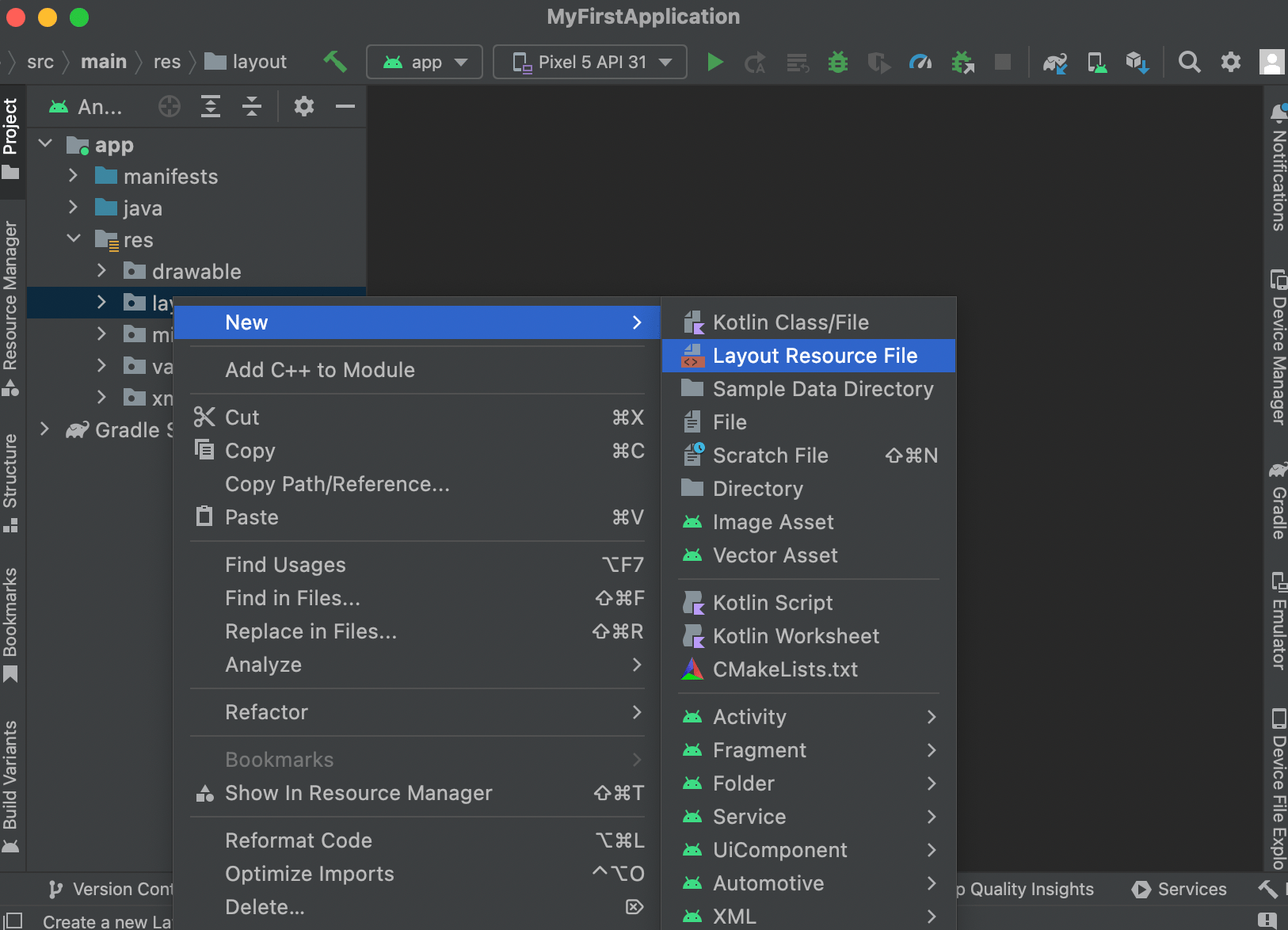Start debugging with the Debug icon
Viewport: 1288px width, 930px height.
(838, 62)
